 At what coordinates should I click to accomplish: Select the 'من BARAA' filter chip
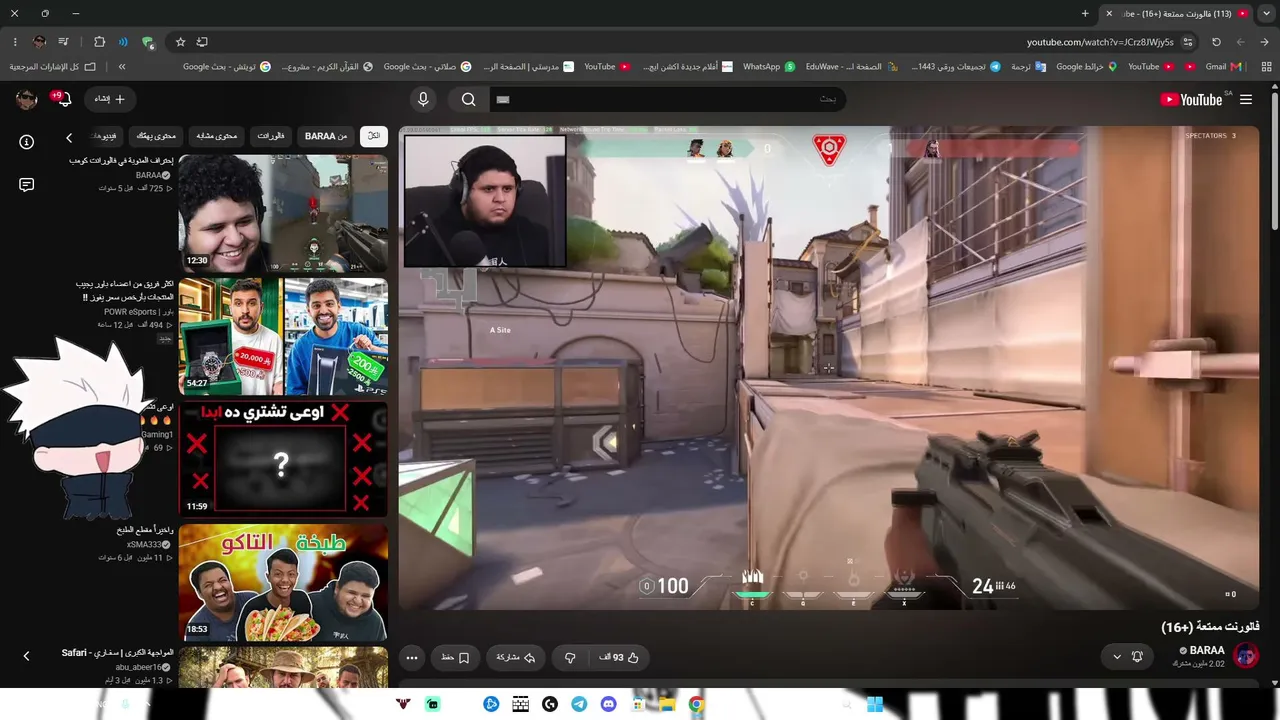click(x=326, y=136)
